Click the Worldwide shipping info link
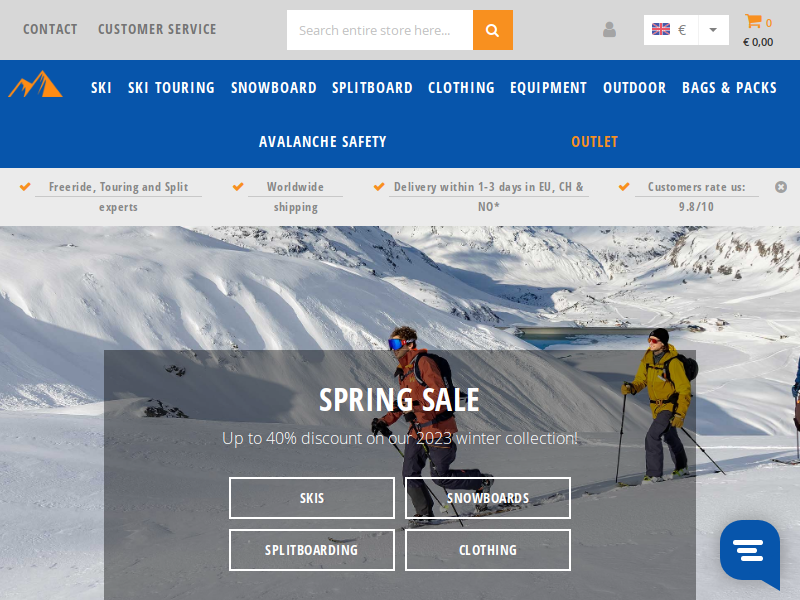Viewport: 800px width, 600px height. pyautogui.click(x=295, y=196)
